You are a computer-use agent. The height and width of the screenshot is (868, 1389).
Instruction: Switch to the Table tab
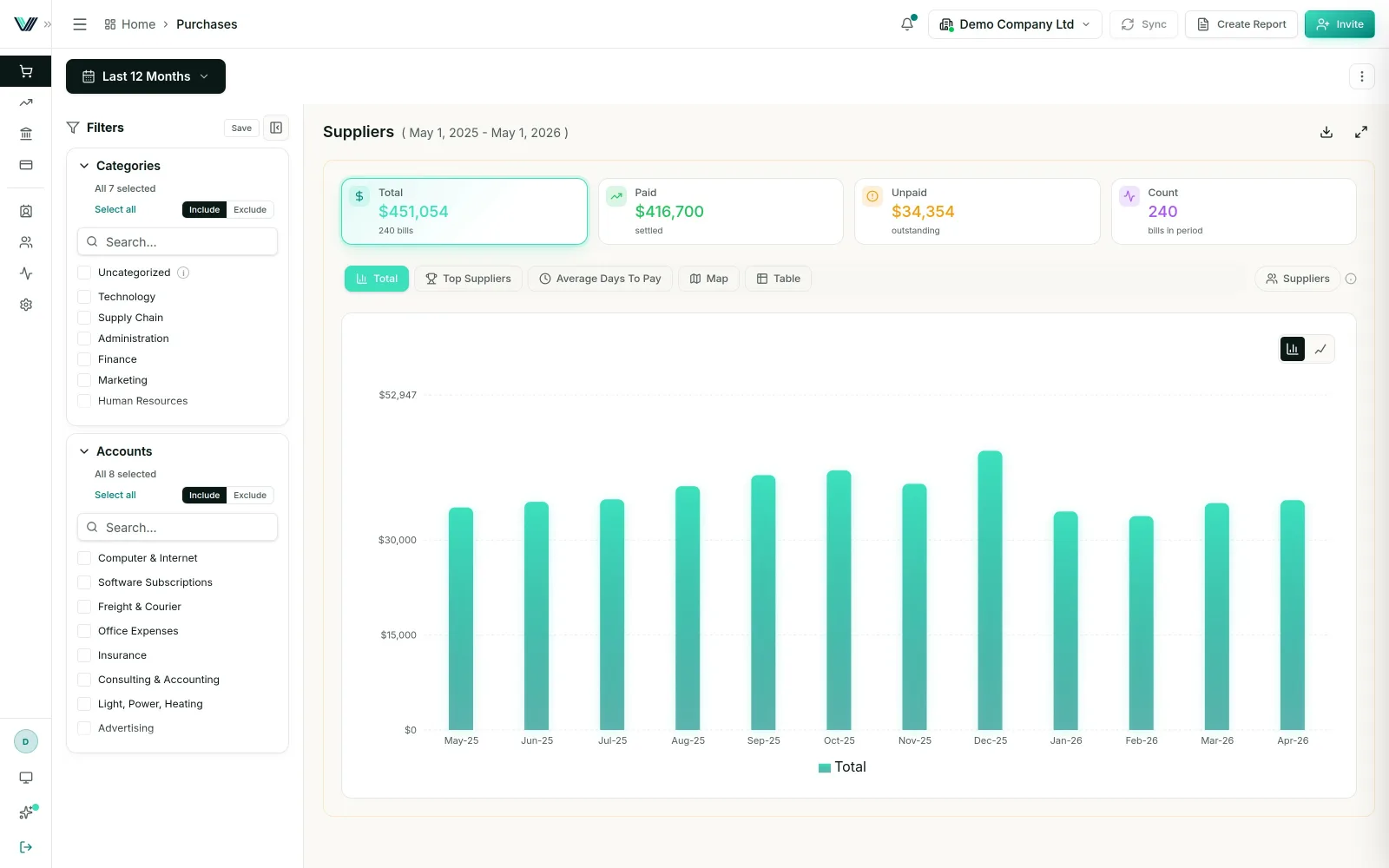tap(778, 279)
